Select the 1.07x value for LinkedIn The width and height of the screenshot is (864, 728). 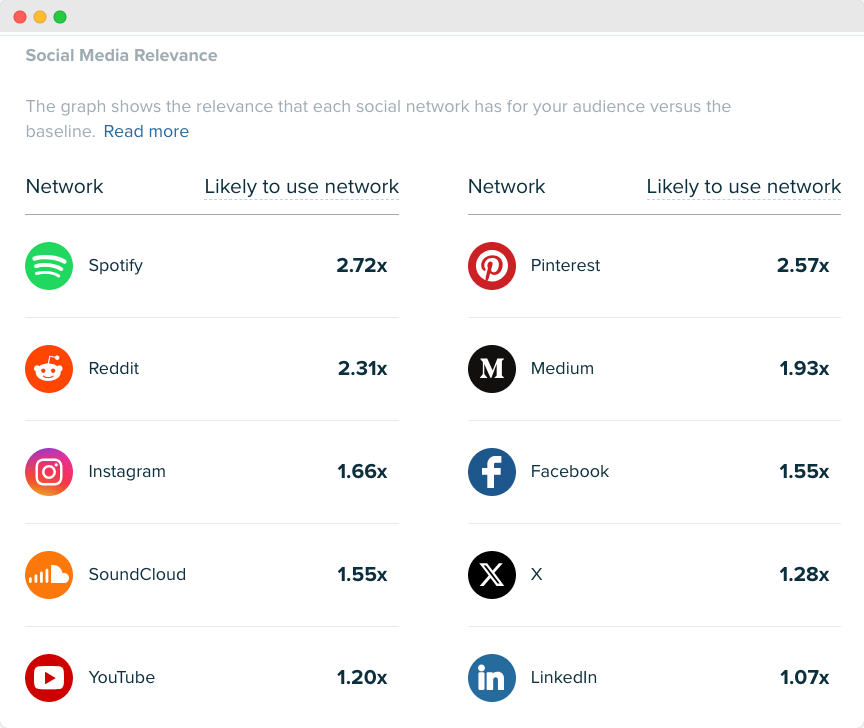tap(805, 677)
